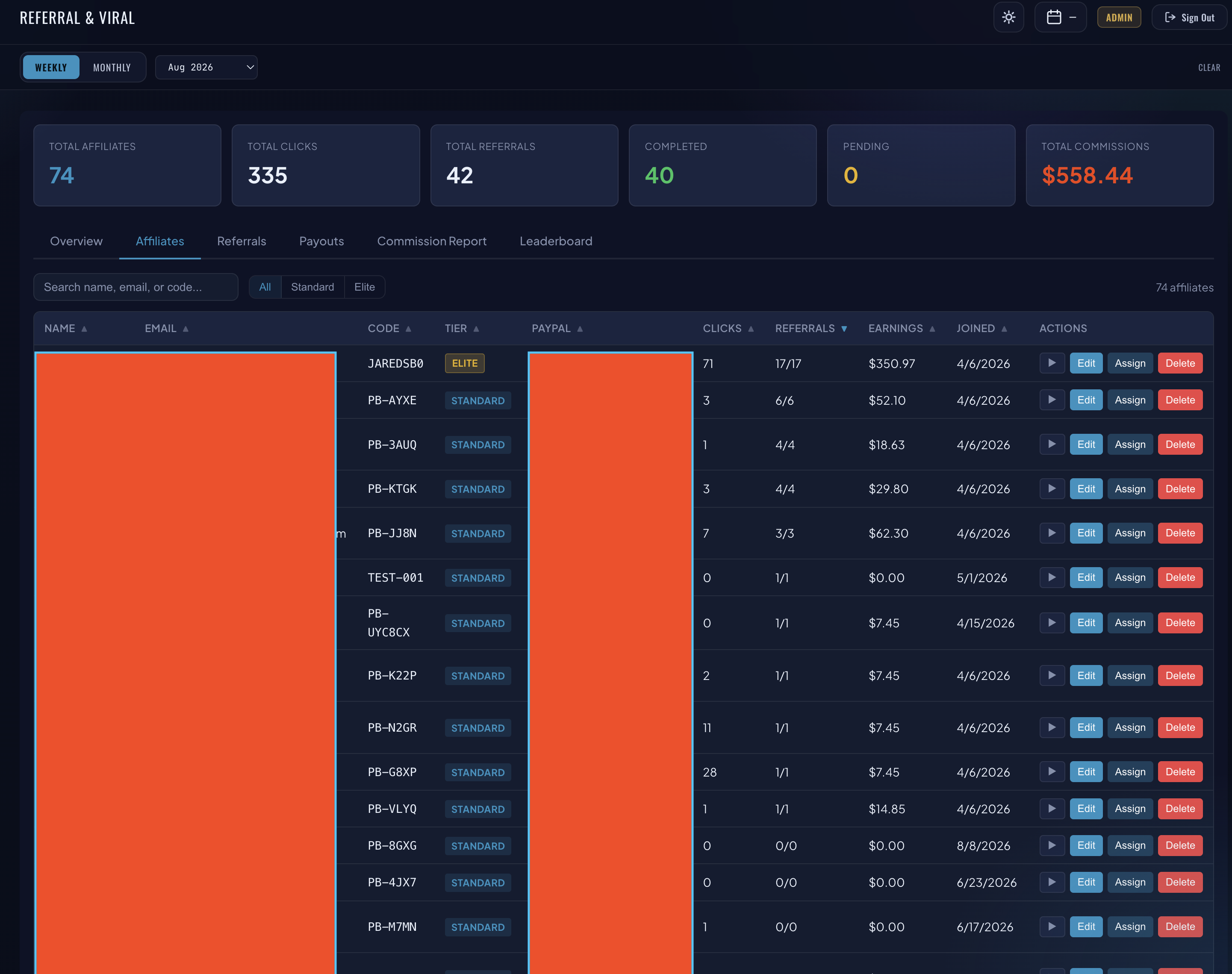Expand the PB-3AUQ row play arrow
Screen dimensions: 1232x974
pyautogui.click(x=1052, y=444)
